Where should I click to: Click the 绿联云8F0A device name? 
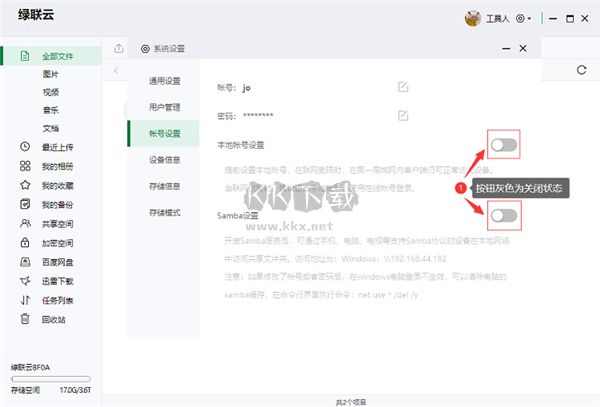click(30, 367)
